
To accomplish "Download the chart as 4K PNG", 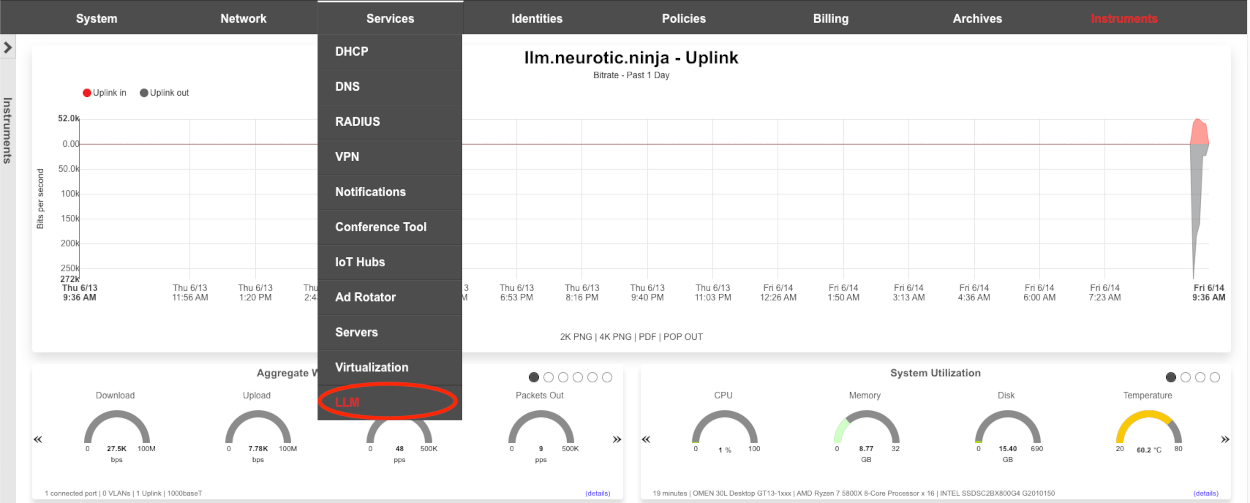I will 615,337.
